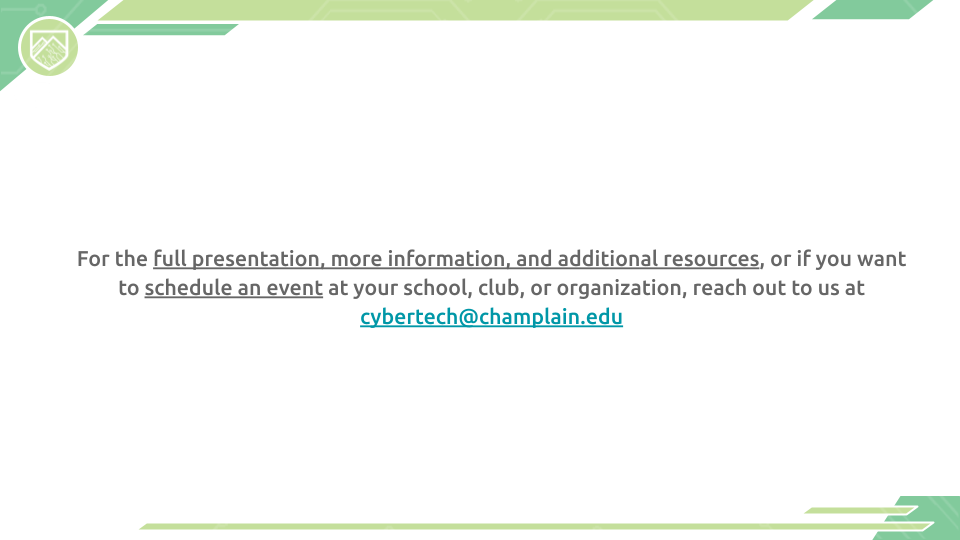Click the short light green stripe near the bottom right
Image resolution: width=960 pixels, height=540 pixels.
coord(858,510)
